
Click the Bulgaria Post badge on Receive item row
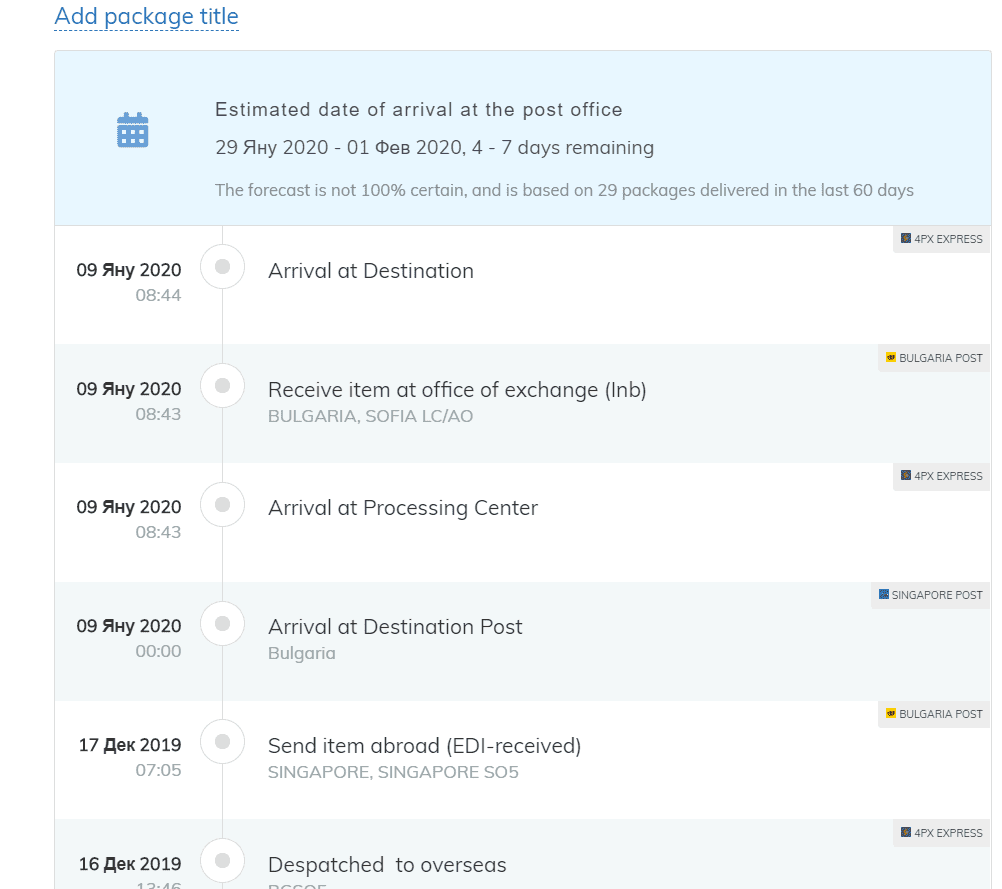[x=934, y=358]
